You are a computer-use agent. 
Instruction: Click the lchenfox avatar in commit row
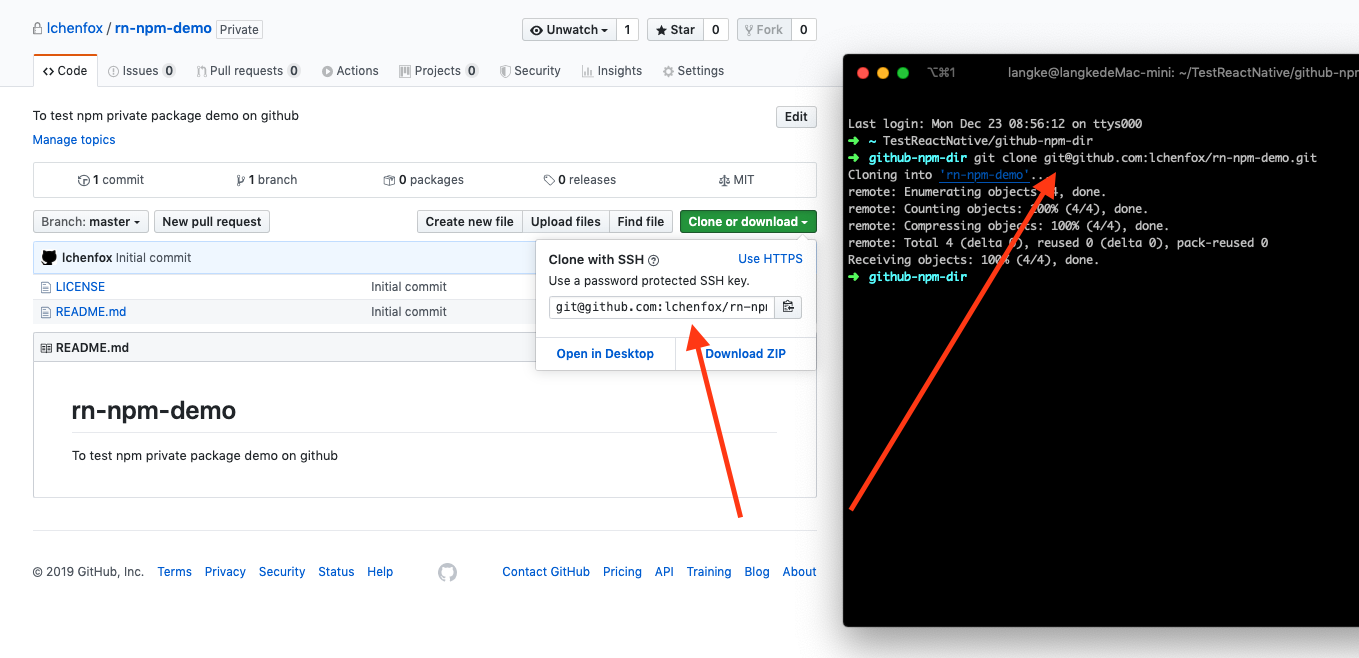tap(49, 258)
